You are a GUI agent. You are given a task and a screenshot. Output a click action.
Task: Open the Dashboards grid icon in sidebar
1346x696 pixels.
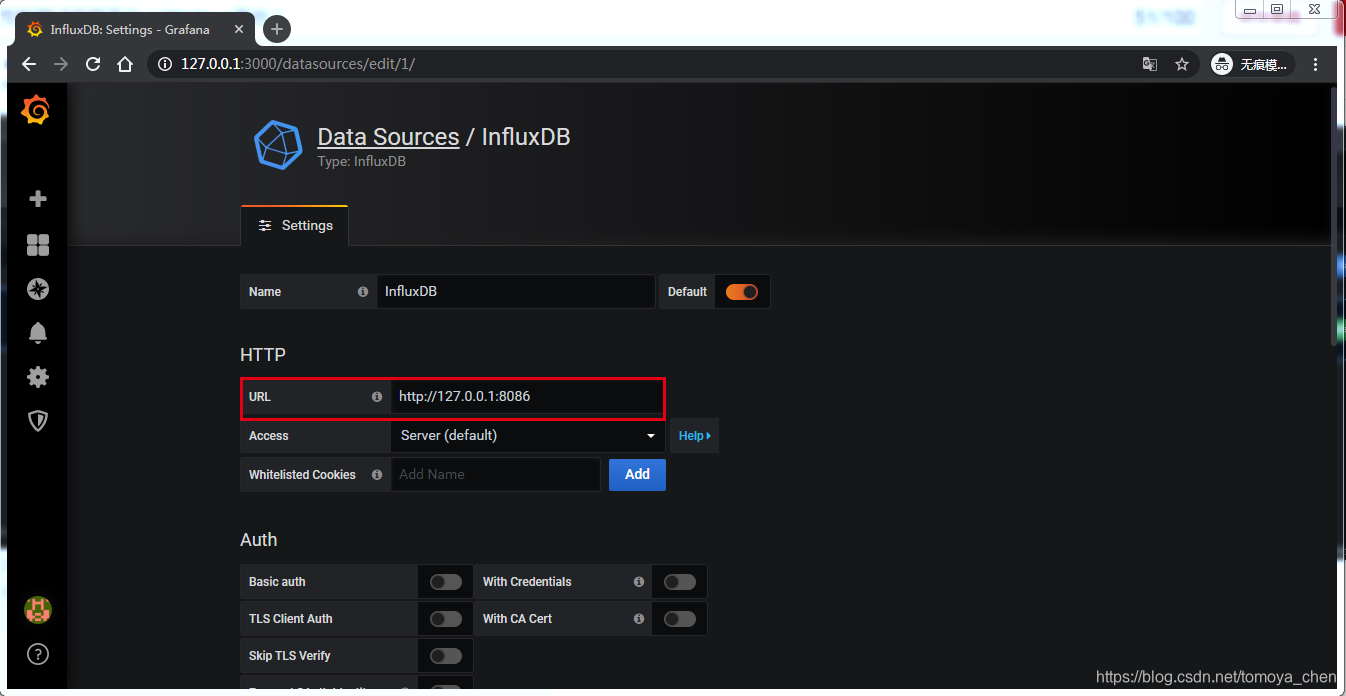pos(38,245)
